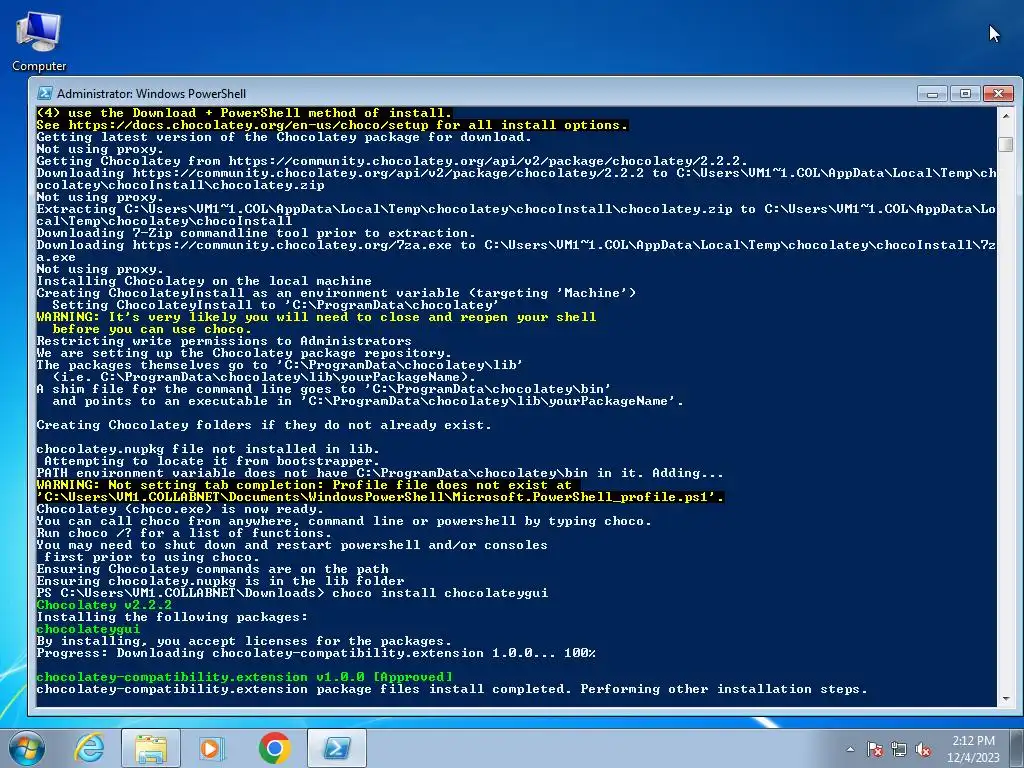Click the green 'chocolateygui' package name
This screenshot has width=1024, height=768.
pyautogui.click(x=88, y=629)
